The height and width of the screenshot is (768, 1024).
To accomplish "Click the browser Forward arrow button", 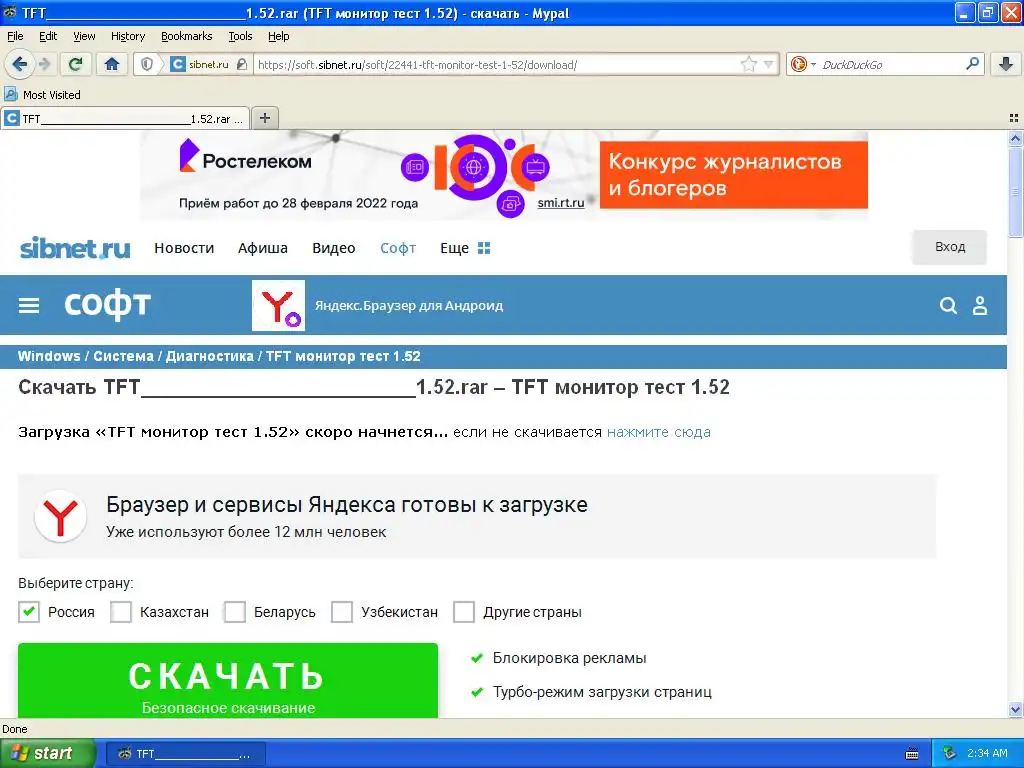I will (44, 64).
